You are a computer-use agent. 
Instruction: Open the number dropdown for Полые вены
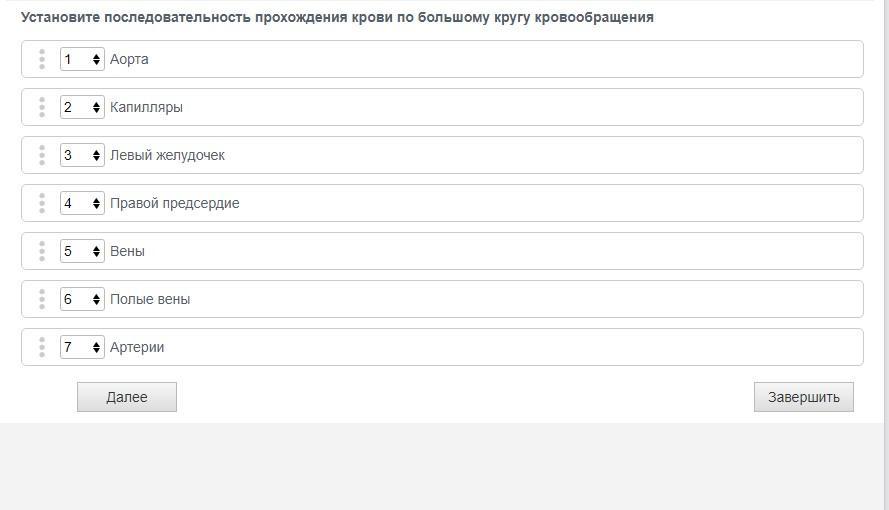[82, 299]
